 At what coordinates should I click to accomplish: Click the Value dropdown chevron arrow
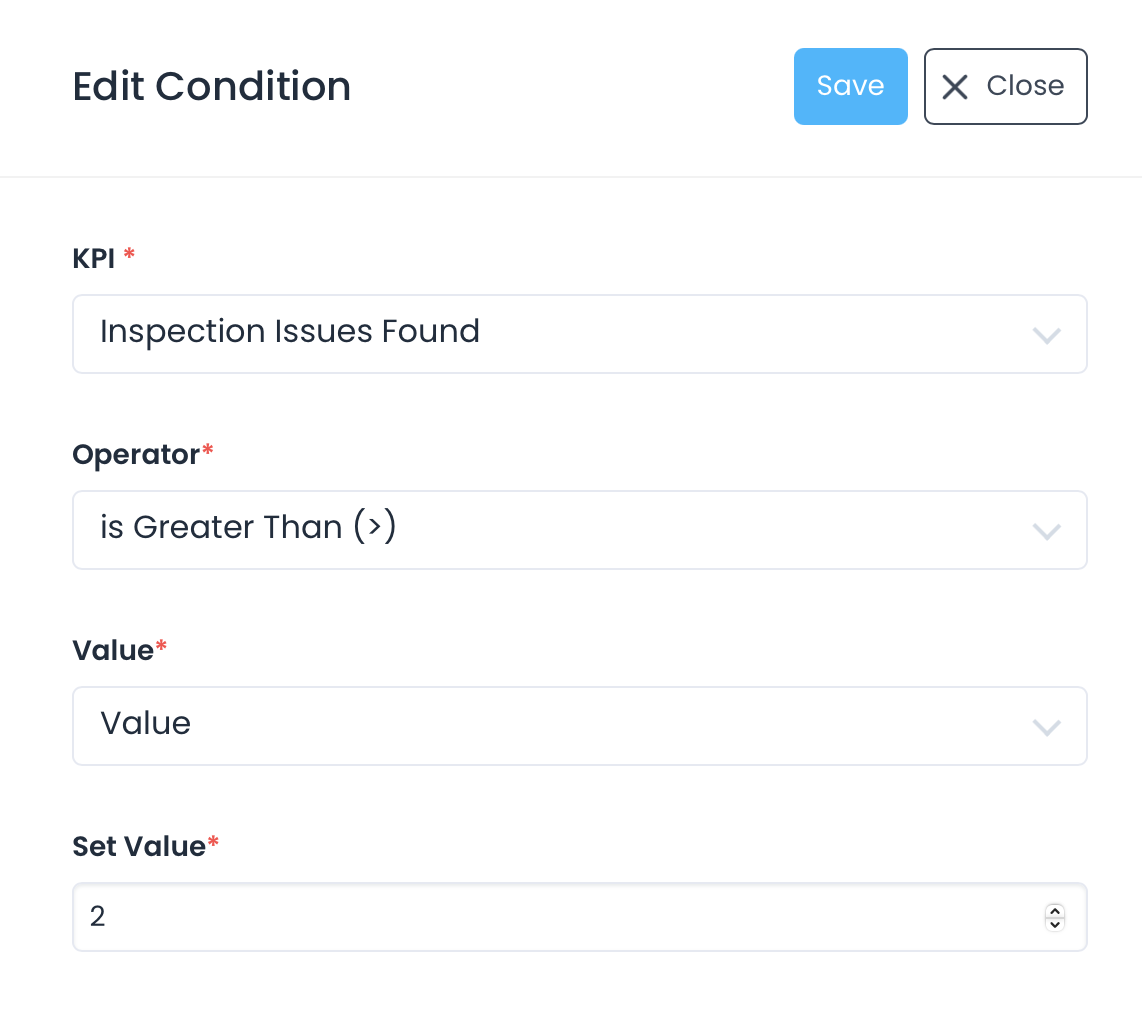click(1046, 727)
